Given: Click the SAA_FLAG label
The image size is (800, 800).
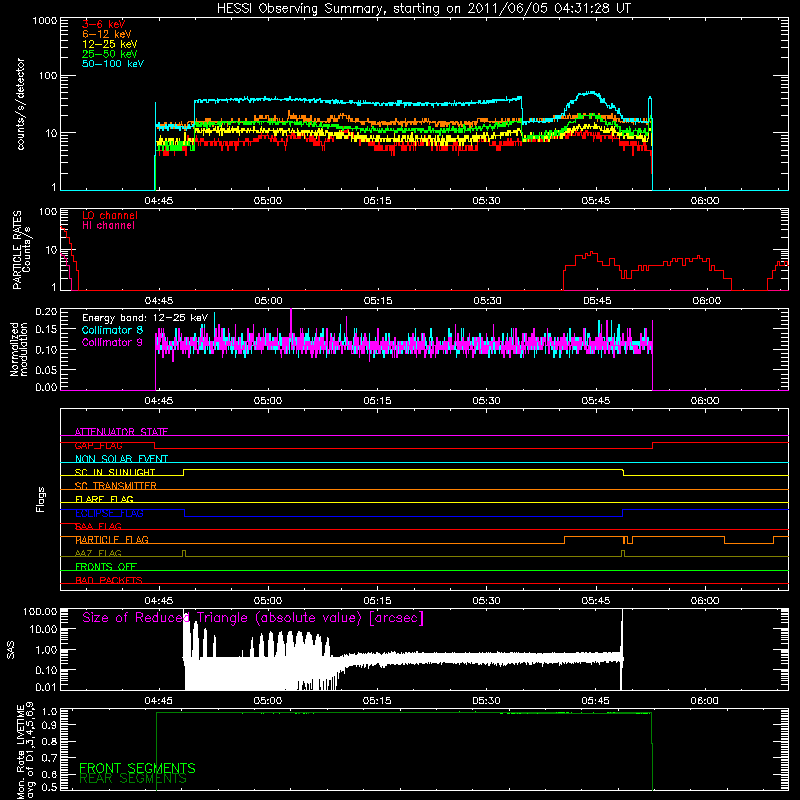Looking at the screenshot, I should [98, 526].
